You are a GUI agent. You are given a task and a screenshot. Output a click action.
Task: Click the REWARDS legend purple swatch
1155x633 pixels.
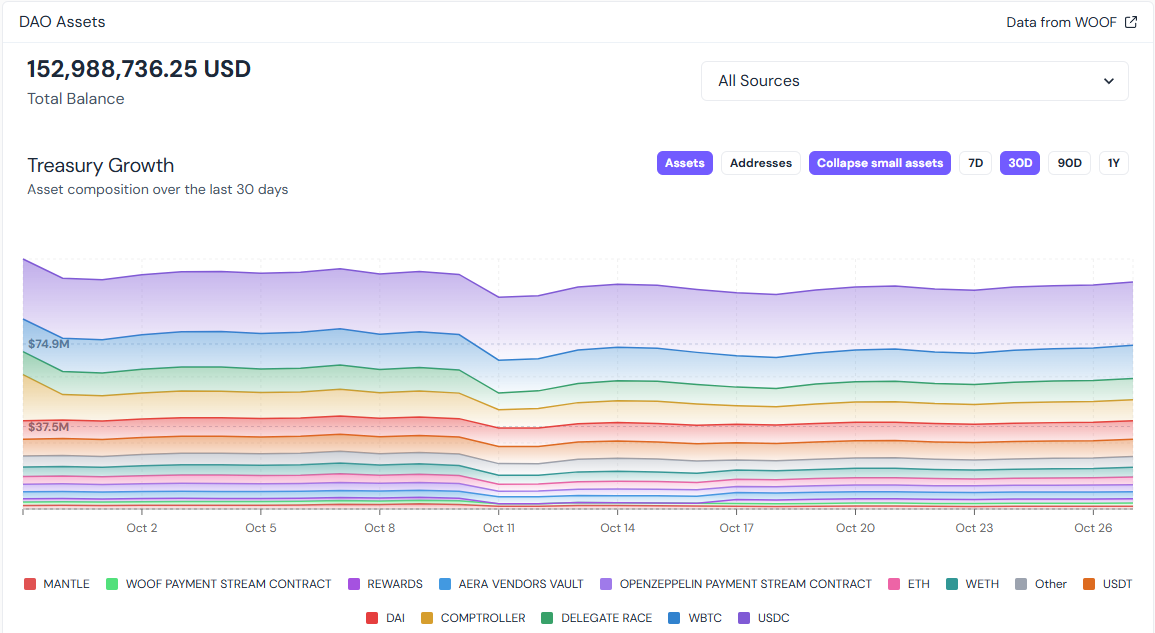tap(353, 584)
